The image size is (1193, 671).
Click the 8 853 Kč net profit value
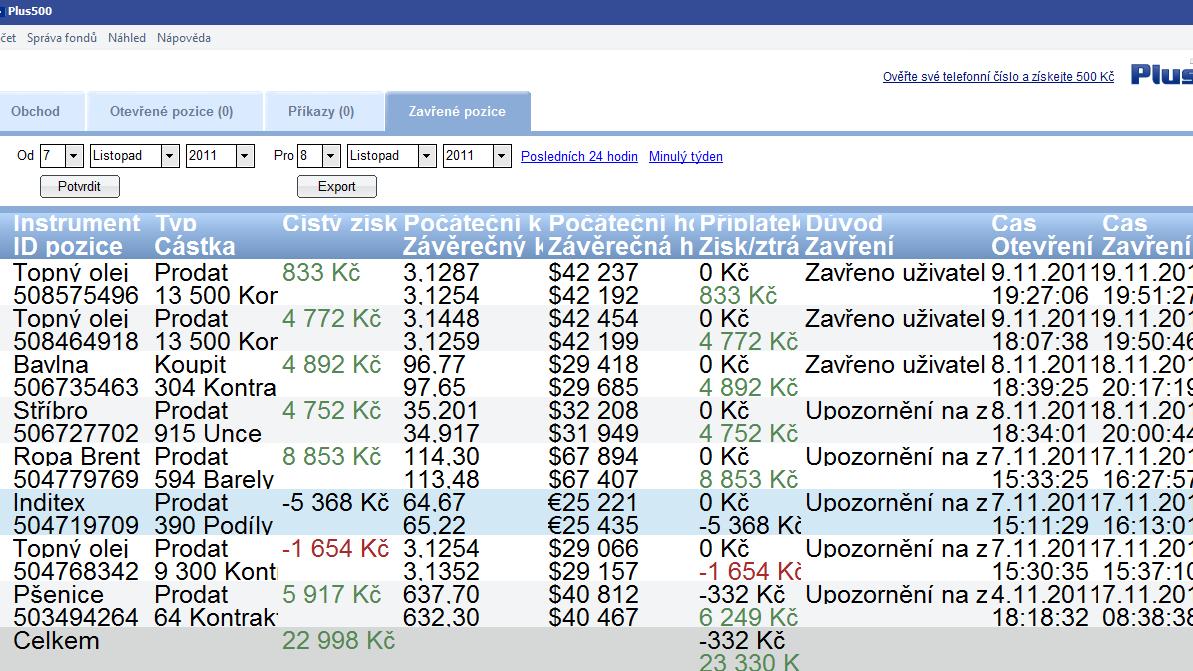(332, 456)
